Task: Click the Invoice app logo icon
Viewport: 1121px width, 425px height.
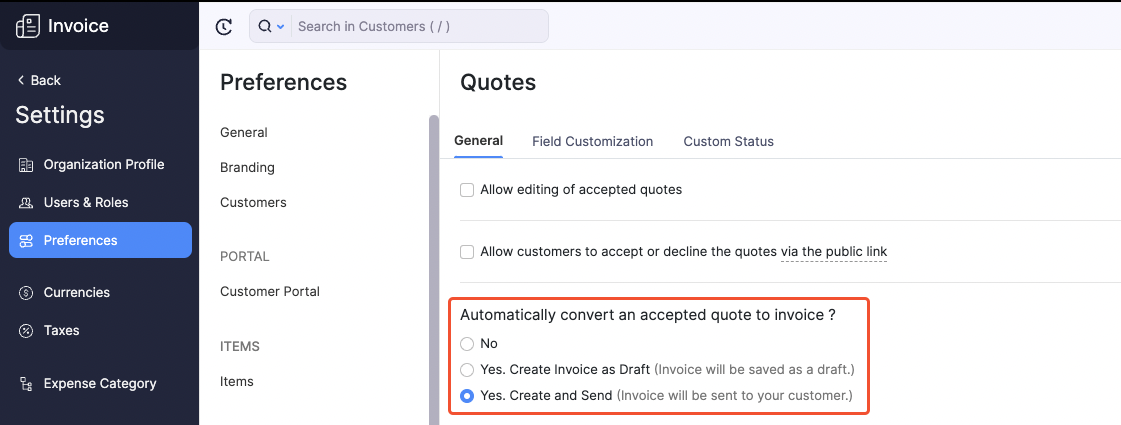Action: point(28,26)
